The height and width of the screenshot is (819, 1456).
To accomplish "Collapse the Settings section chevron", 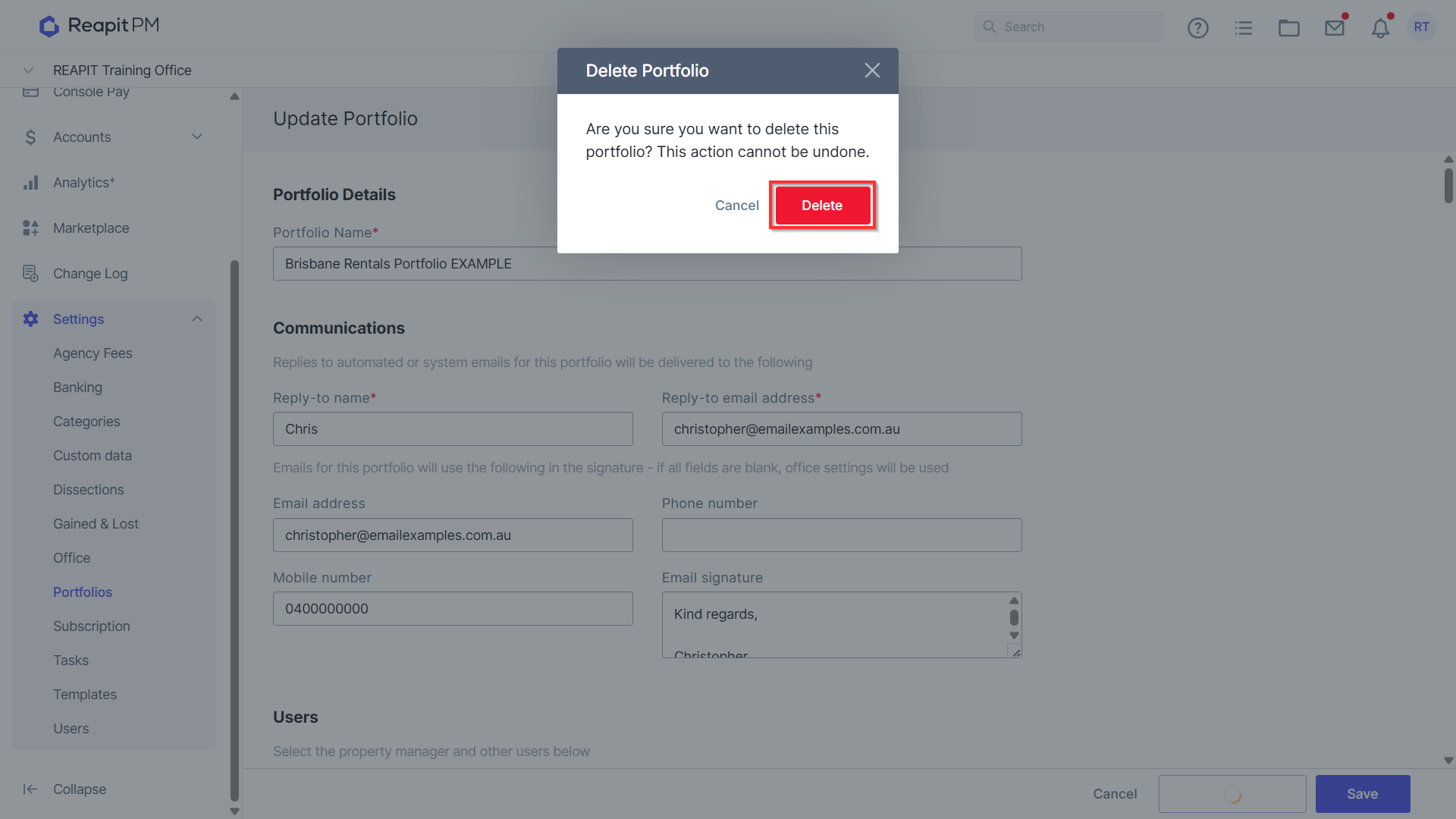I will [x=197, y=319].
